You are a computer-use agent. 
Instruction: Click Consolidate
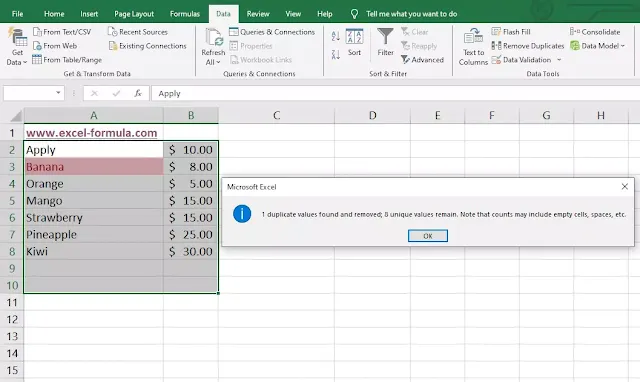pos(595,32)
